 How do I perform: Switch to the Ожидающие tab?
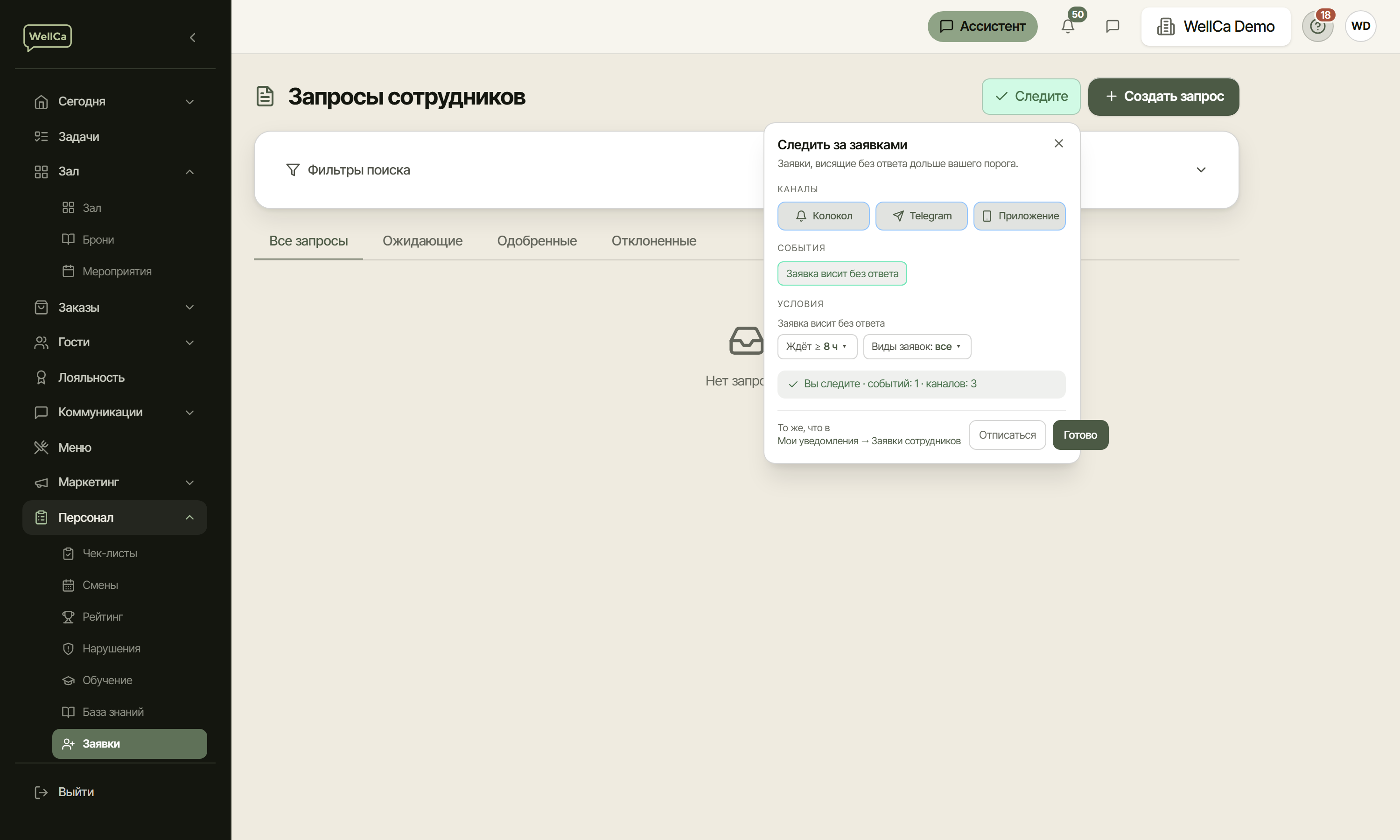[422, 241]
